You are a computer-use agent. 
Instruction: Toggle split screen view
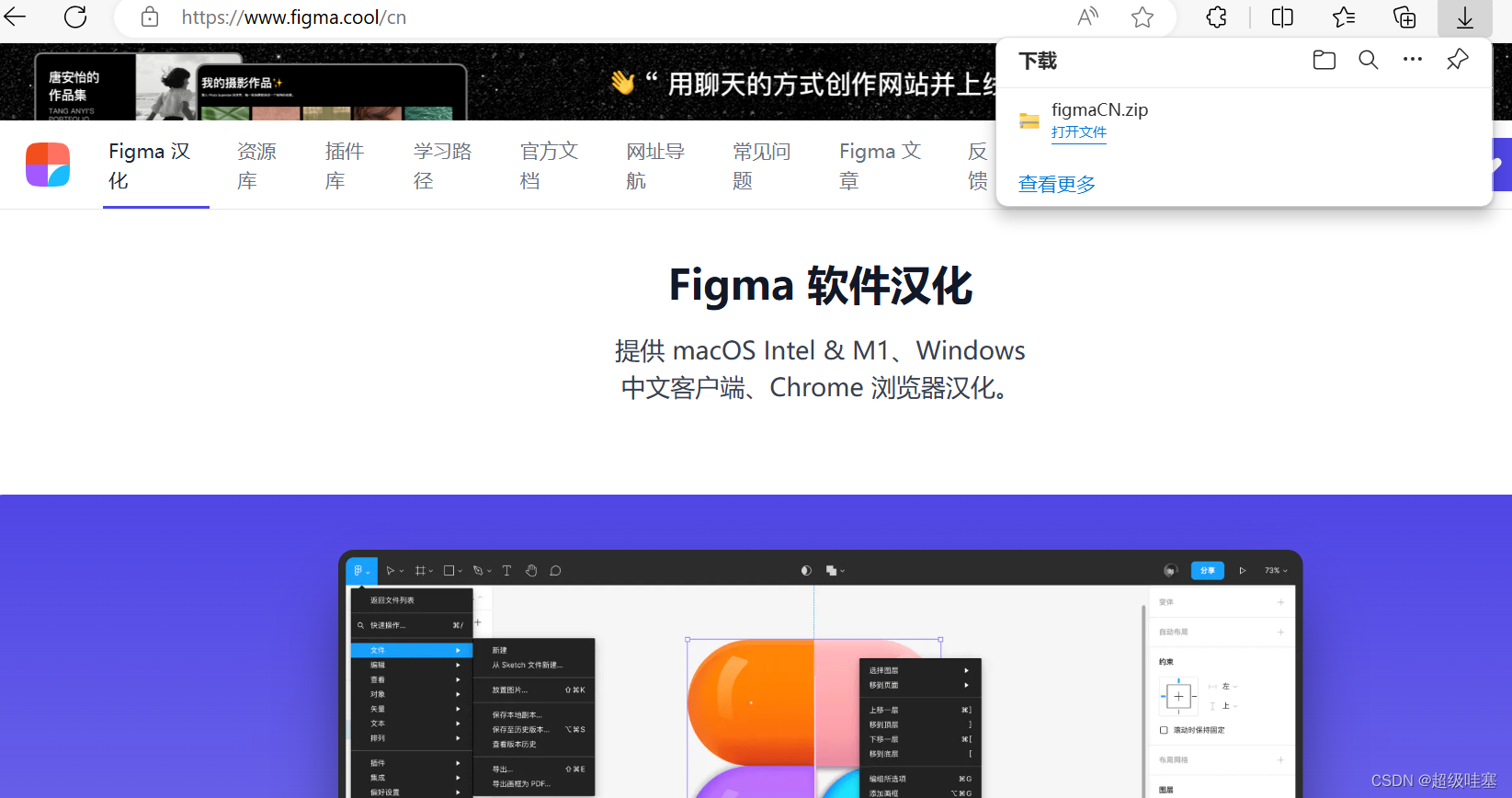(1282, 17)
